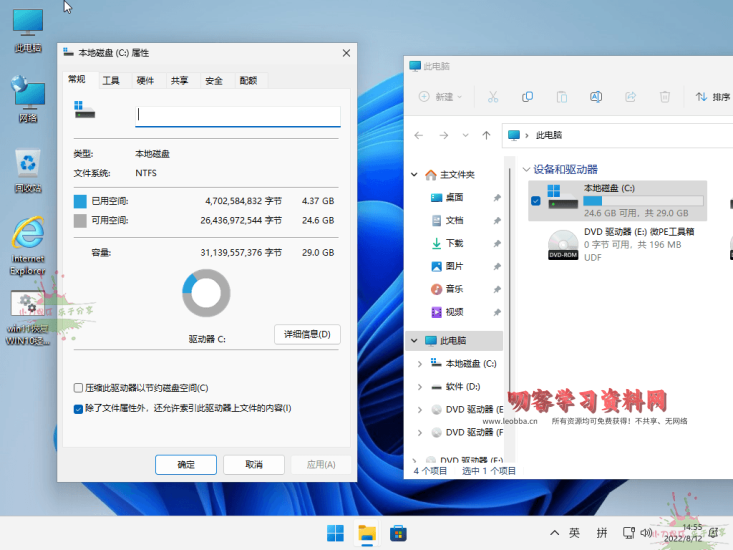Select 桌面 in Explorer sidebar
Image resolution: width=733 pixels, height=550 pixels.
(454, 197)
